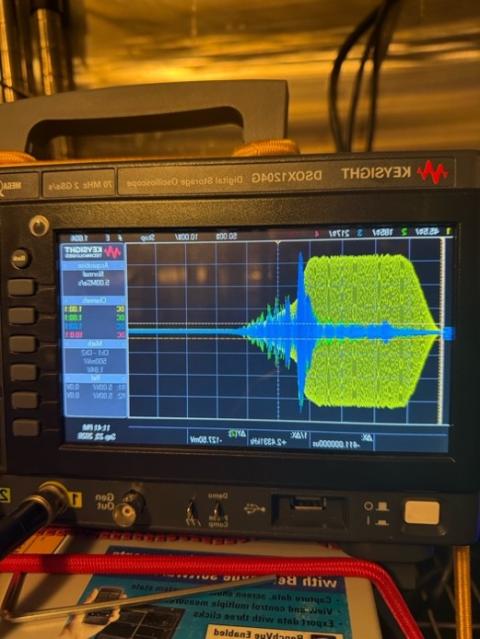The width and height of the screenshot is (480, 639).
Task: Click the R1 reference waveform row
Action: tap(96, 387)
